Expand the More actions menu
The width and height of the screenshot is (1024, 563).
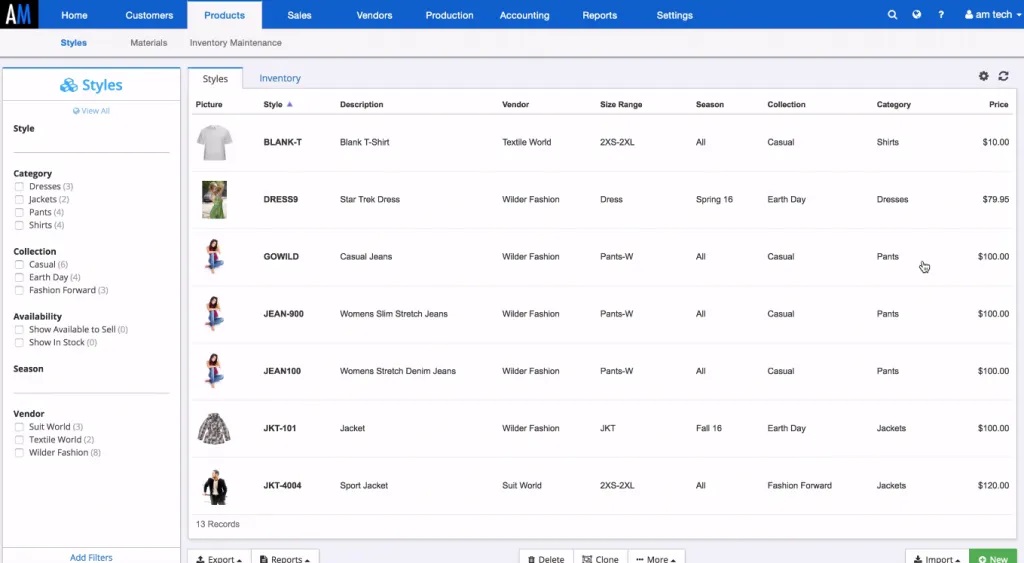pos(656,558)
